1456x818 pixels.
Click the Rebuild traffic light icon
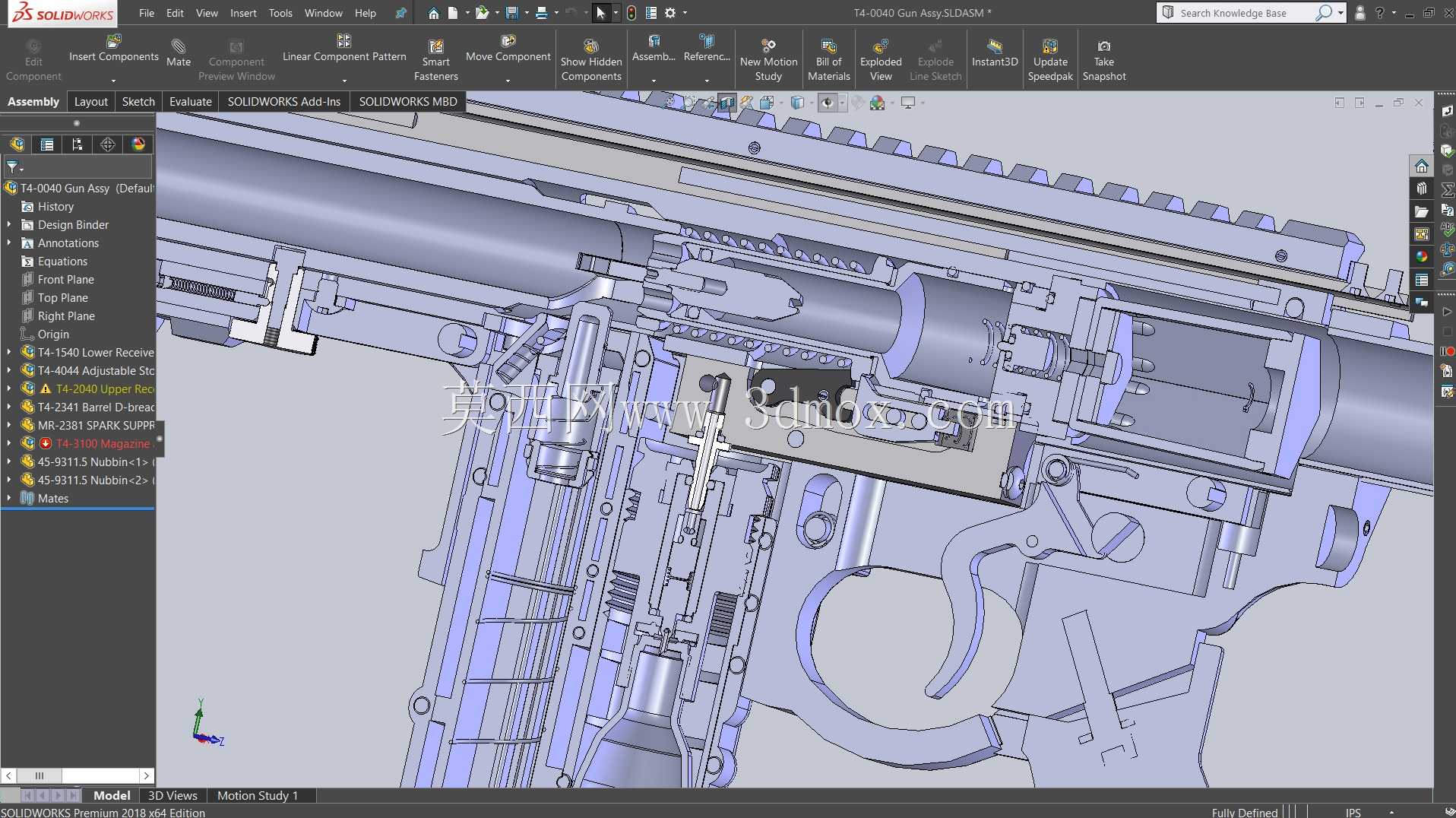click(631, 13)
